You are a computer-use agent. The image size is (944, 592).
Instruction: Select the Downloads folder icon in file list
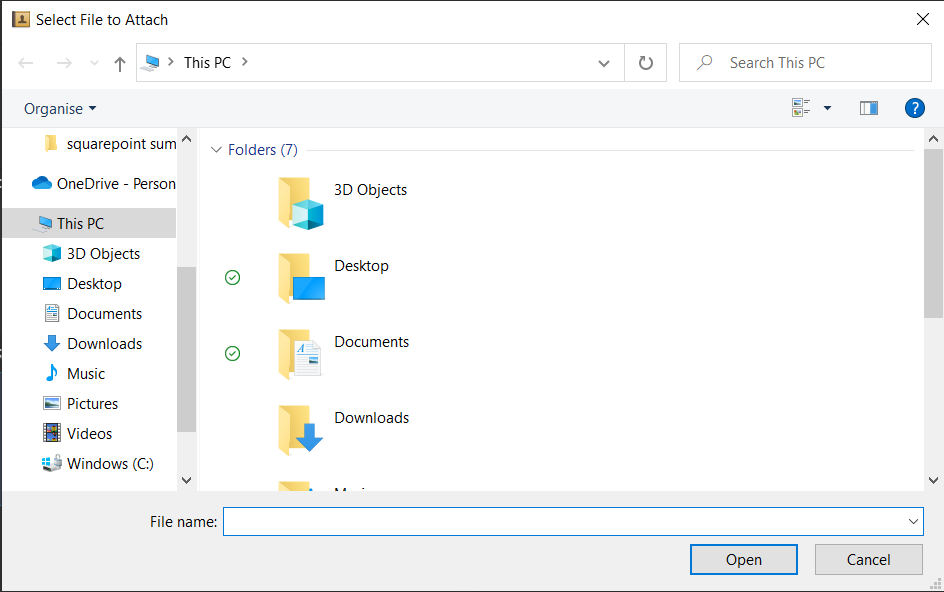point(300,430)
